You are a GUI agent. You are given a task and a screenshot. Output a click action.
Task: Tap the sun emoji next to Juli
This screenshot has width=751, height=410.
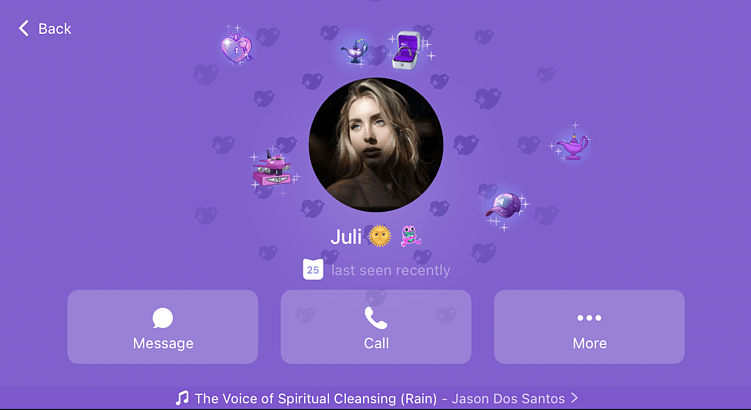[x=380, y=236]
